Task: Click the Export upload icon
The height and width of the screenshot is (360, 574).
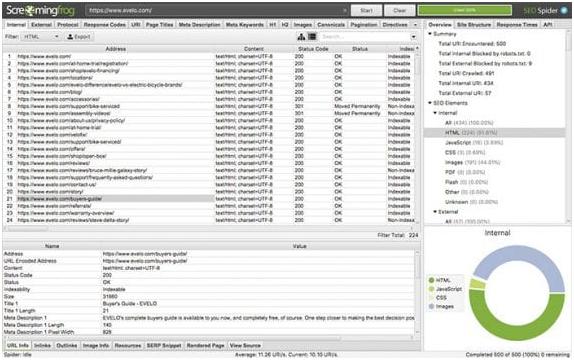Action: click(x=70, y=37)
